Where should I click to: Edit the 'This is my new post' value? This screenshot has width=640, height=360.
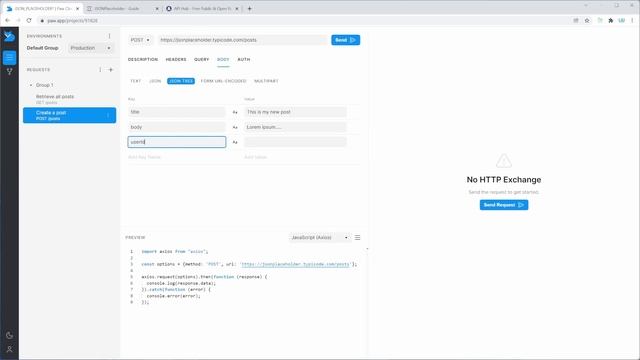click(x=295, y=112)
